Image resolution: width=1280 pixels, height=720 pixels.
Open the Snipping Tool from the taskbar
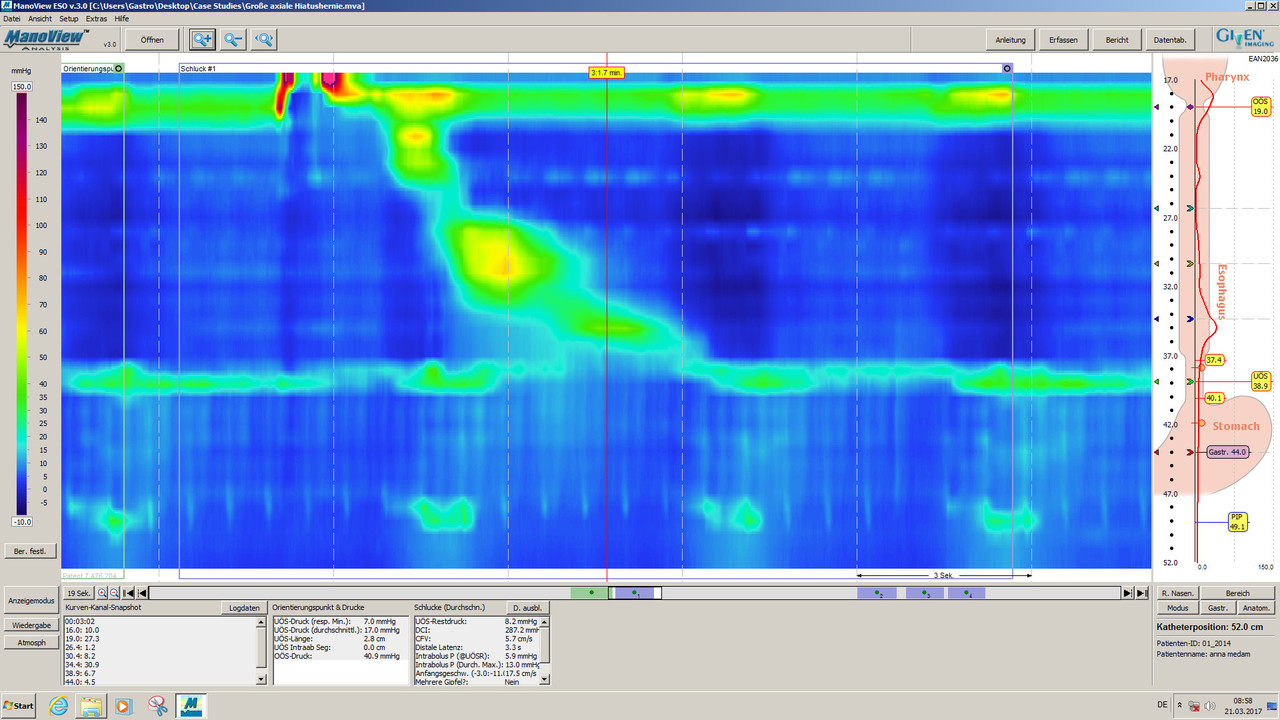(158, 706)
